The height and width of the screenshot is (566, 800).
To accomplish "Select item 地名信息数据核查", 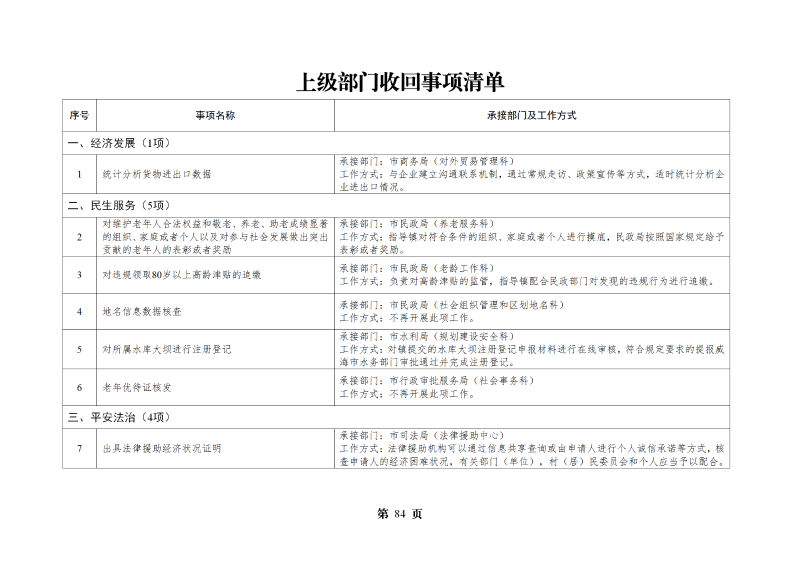I will point(142,311).
